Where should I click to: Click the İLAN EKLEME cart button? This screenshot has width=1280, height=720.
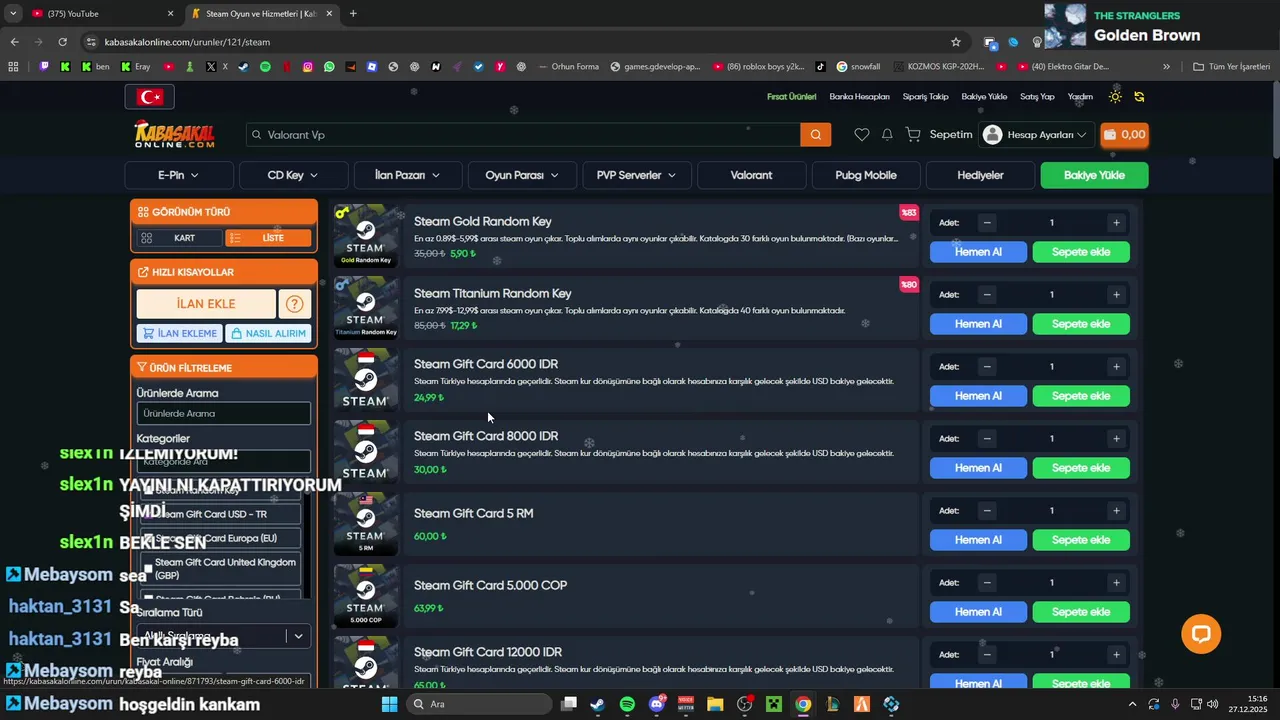tap(179, 334)
